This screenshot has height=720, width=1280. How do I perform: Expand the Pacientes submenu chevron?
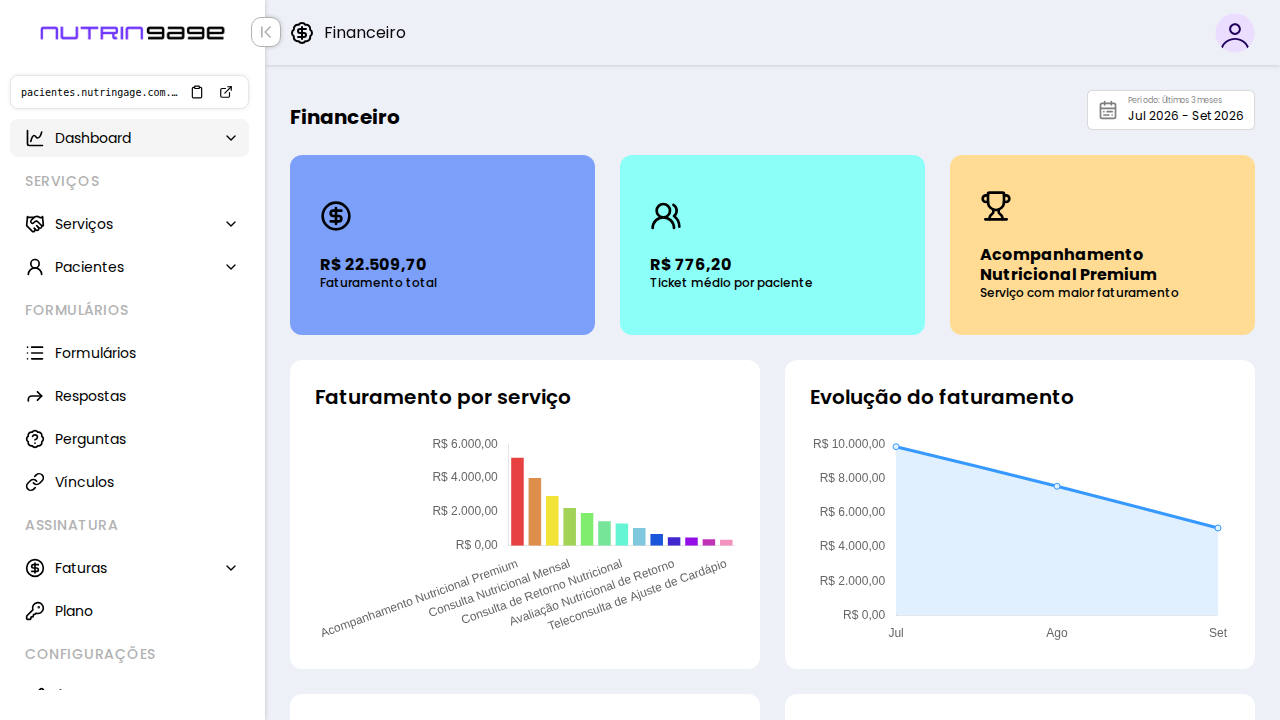click(x=231, y=267)
